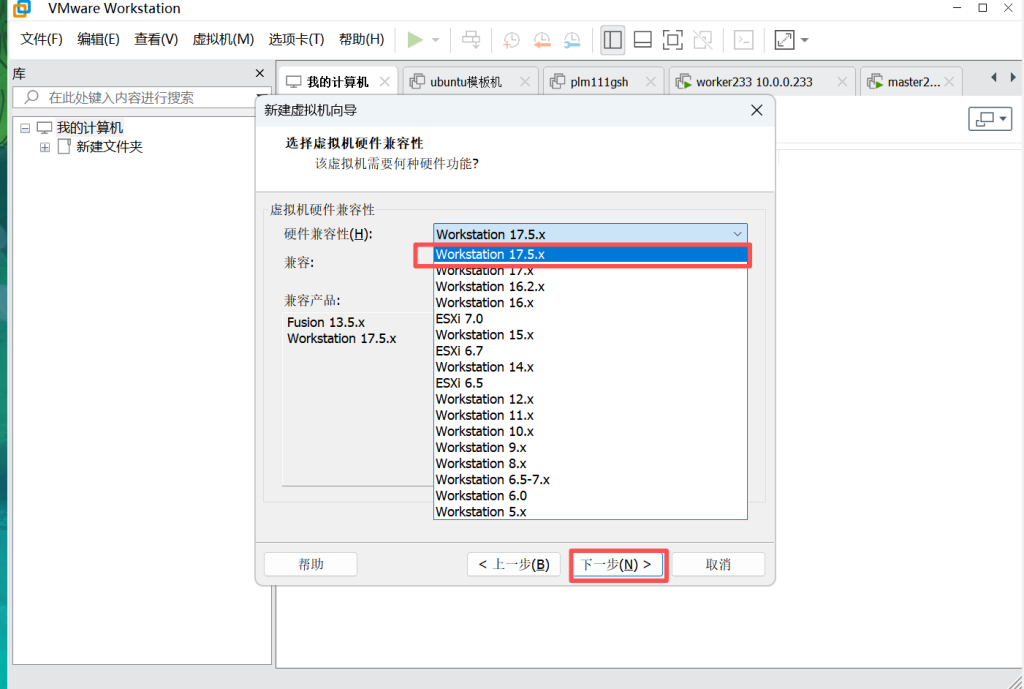The height and width of the screenshot is (689, 1024).
Task: Select ESXi 7.0 from the list
Action: coord(459,319)
